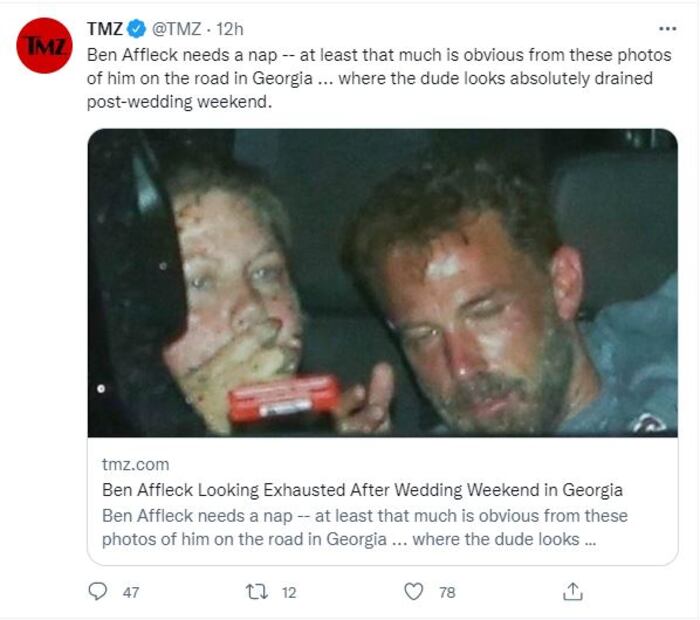
Task: Click the link card description snippet
Action: 365,527
